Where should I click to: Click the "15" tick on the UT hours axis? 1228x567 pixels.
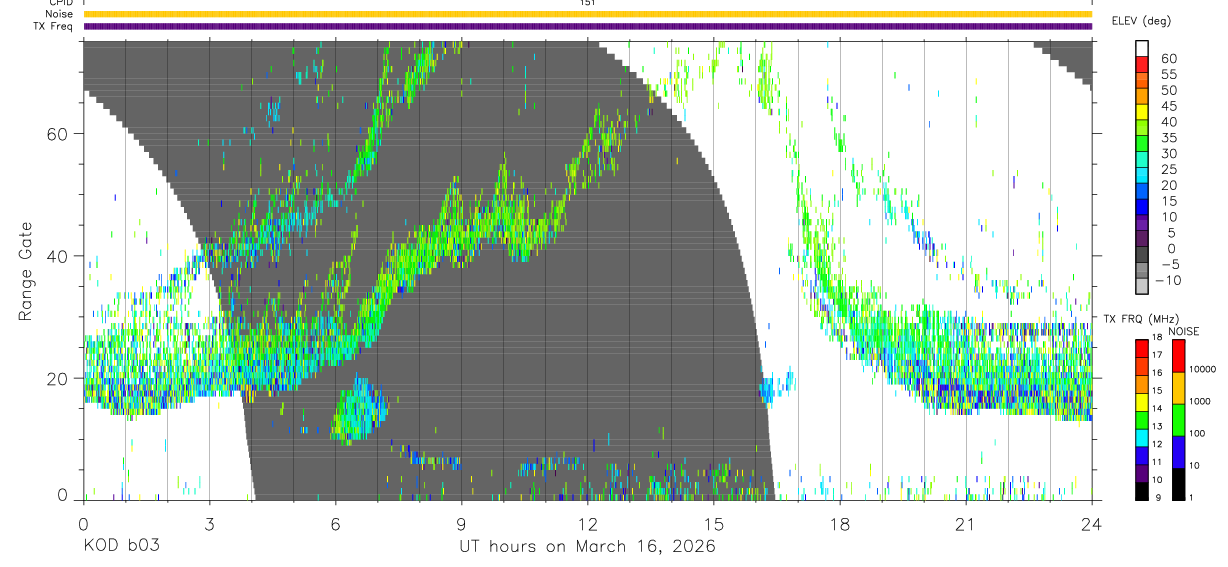tap(714, 524)
